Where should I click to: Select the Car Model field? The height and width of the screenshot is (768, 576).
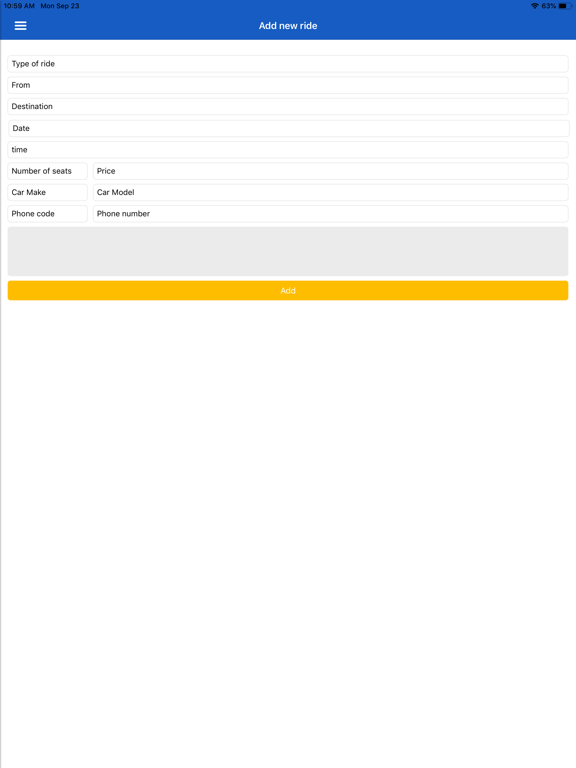point(331,192)
